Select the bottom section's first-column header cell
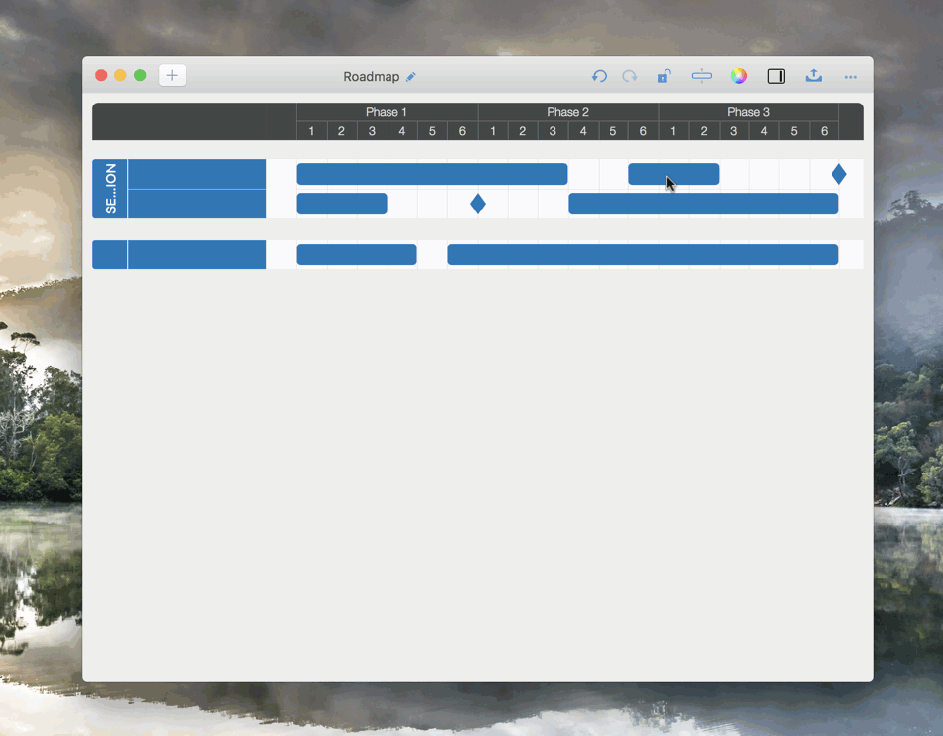Screen dimensions: 943x736 (109, 255)
